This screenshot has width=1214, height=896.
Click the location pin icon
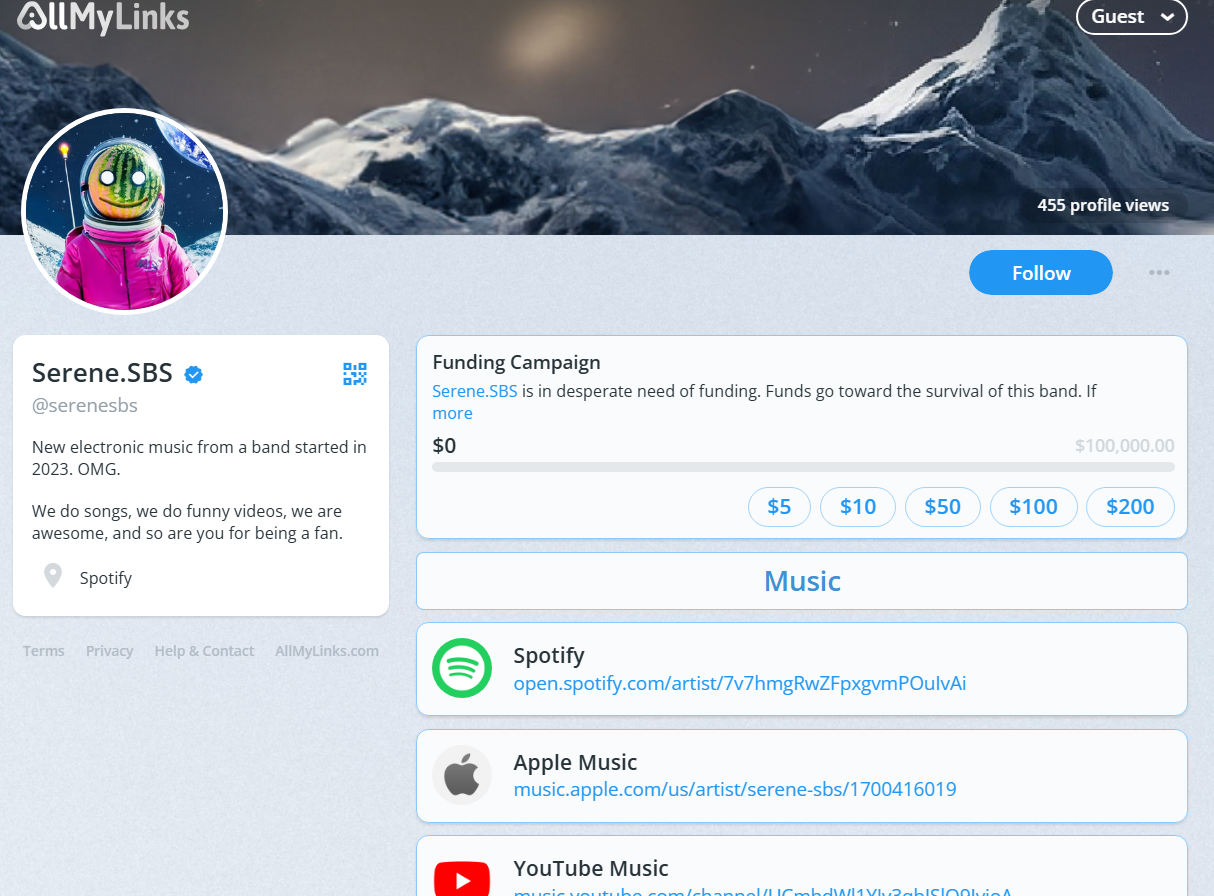tap(53, 576)
